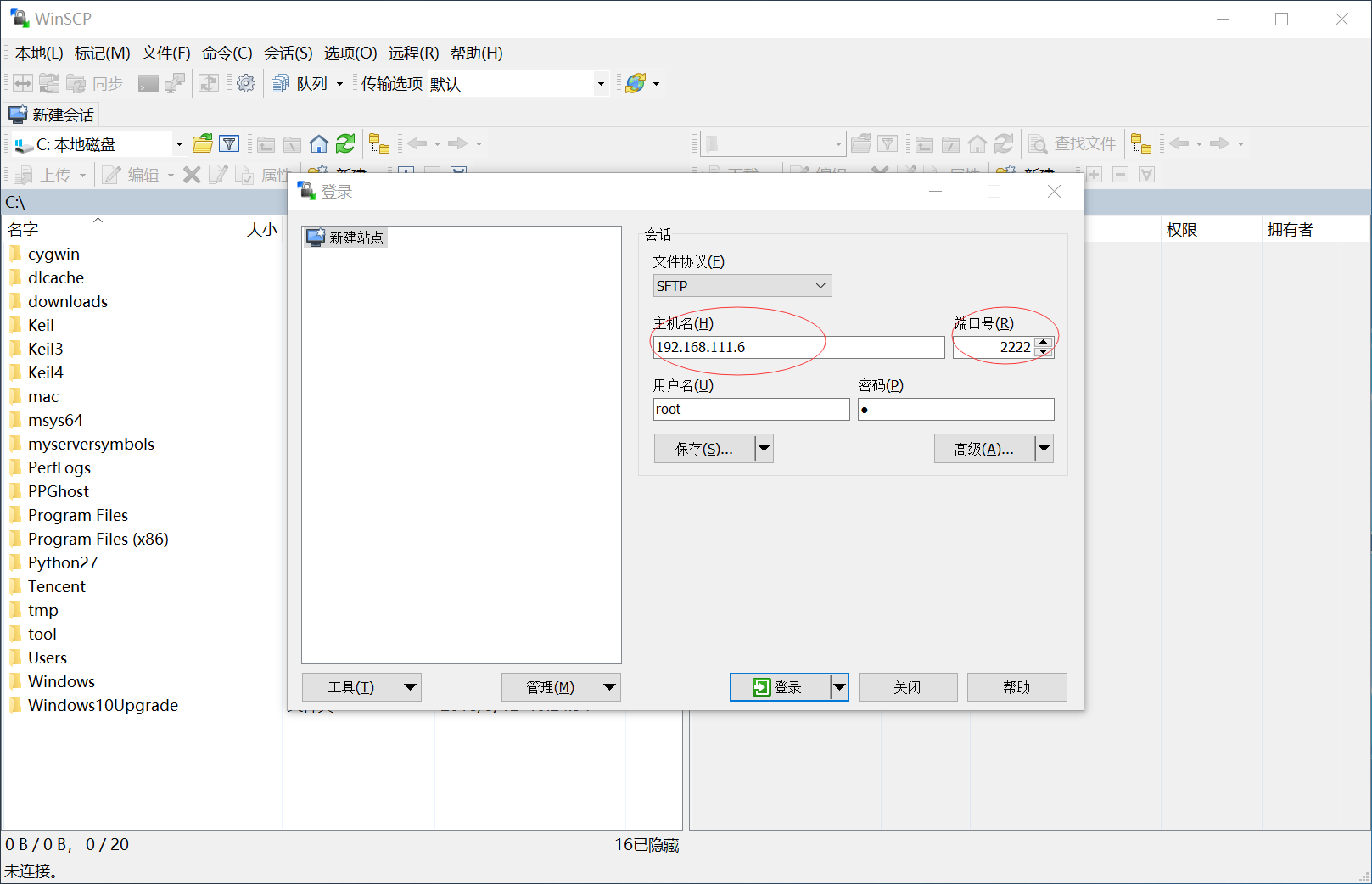Click the 主机名 host name field
The image size is (1372, 884).
(798, 347)
